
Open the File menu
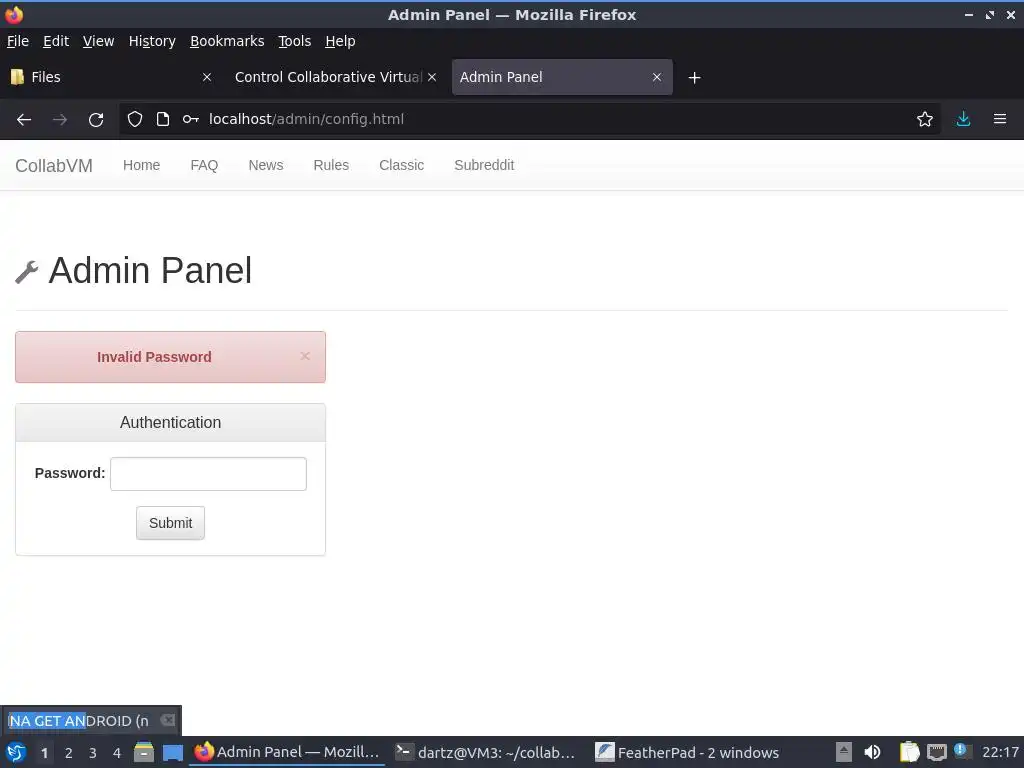coord(18,41)
